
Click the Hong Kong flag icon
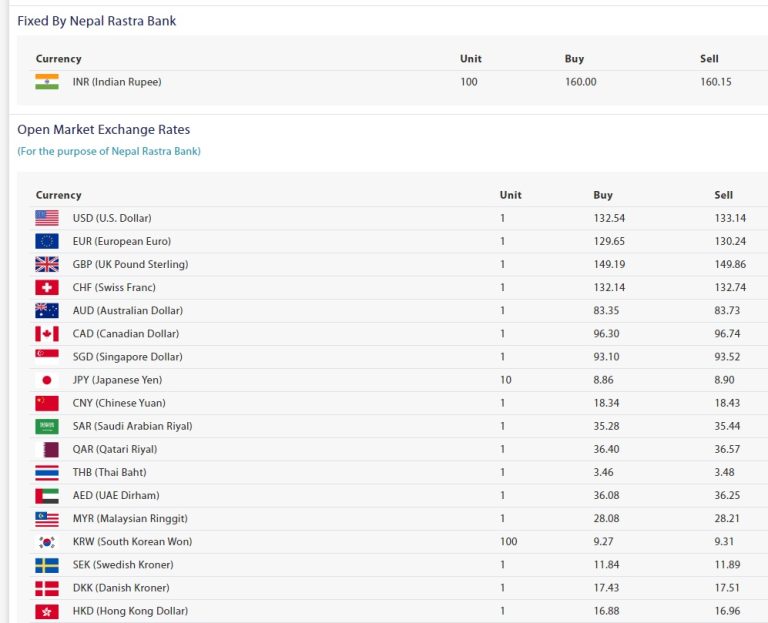point(47,611)
